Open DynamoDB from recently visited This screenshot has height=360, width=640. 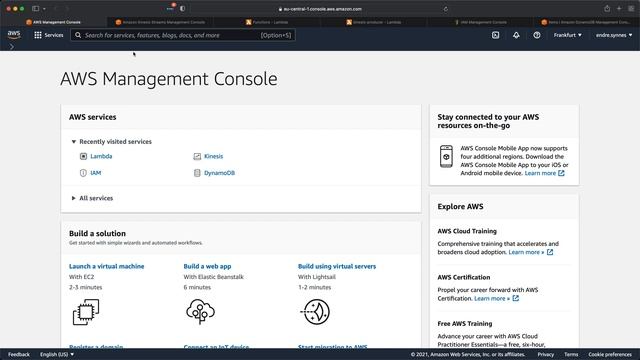pos(220,173)
